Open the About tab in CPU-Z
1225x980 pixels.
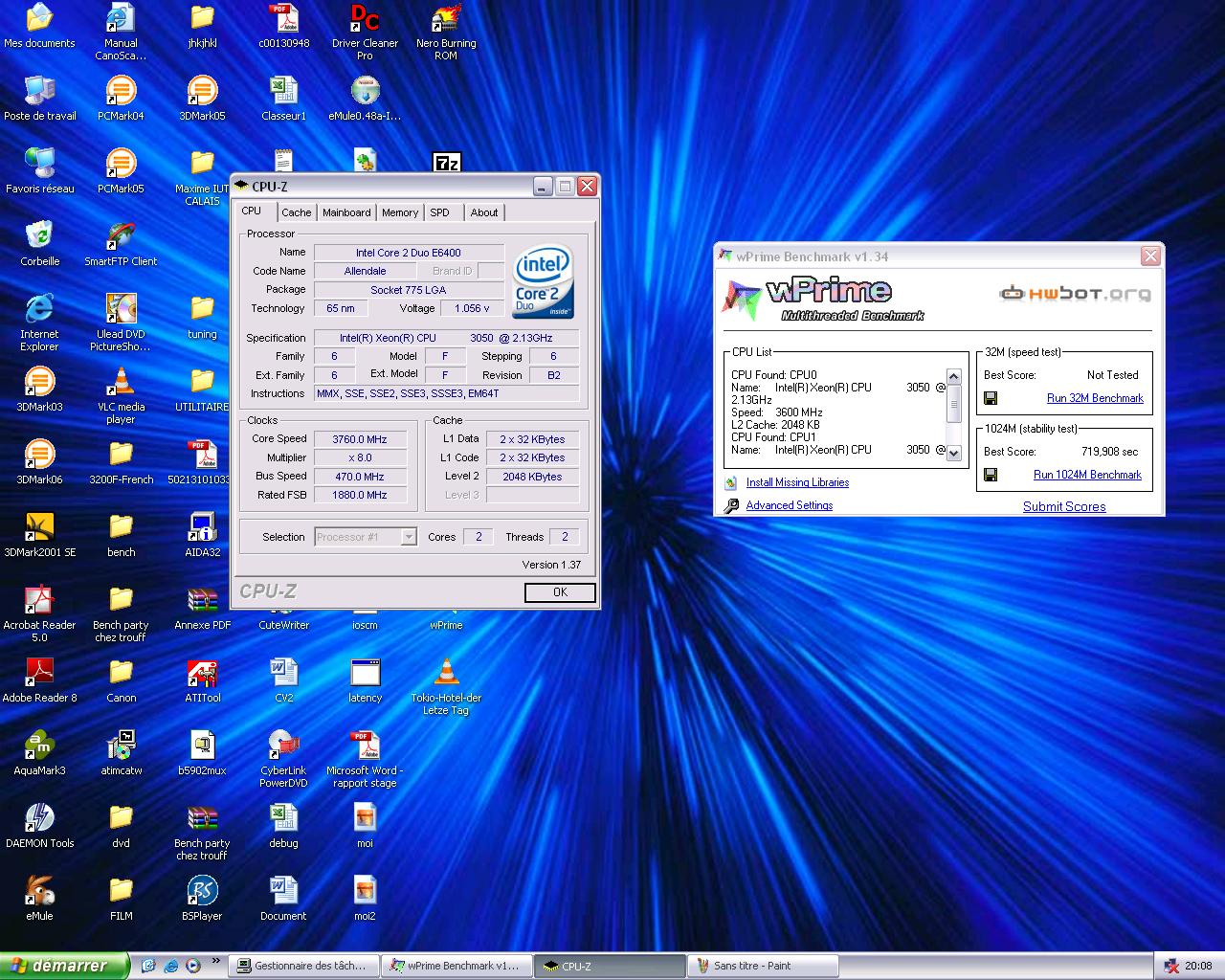coord(484,212)
